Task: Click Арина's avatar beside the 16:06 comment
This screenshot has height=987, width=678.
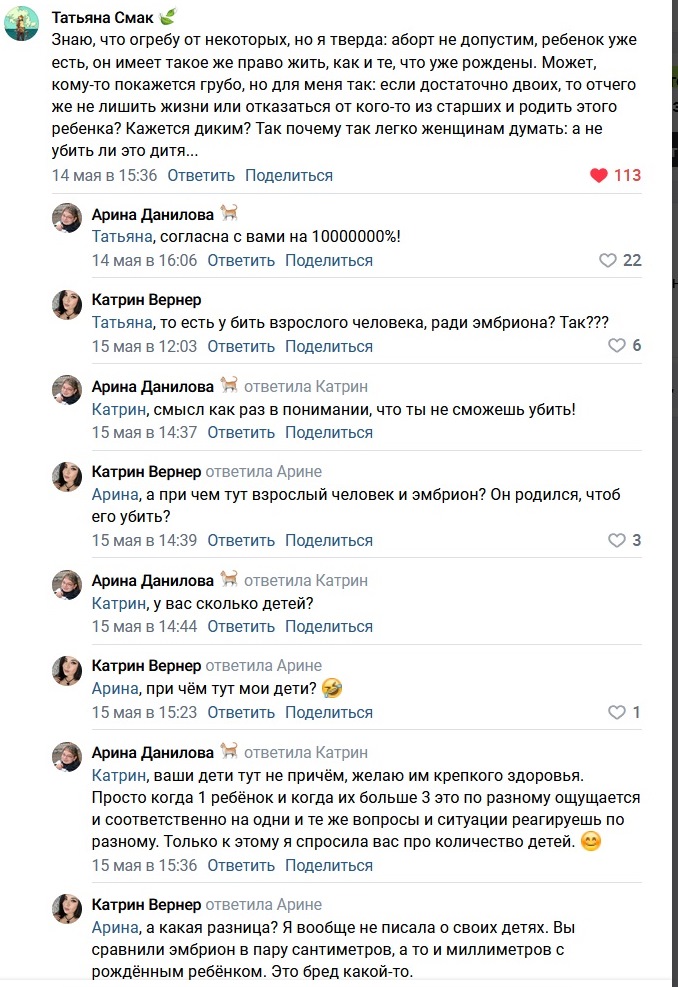Action: (x=67, y=218)
